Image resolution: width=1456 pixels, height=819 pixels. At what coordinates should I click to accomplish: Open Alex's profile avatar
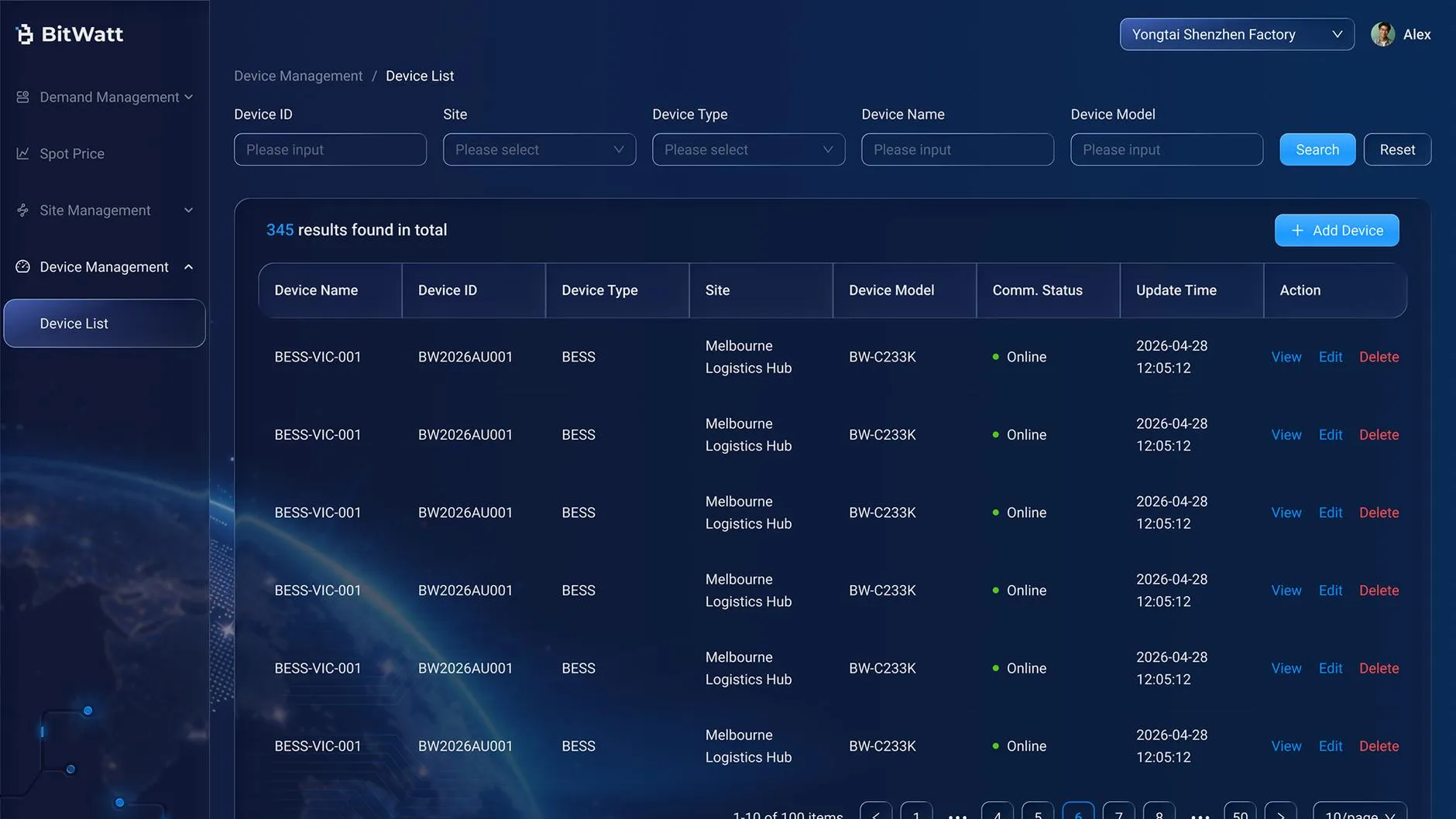1382,34
